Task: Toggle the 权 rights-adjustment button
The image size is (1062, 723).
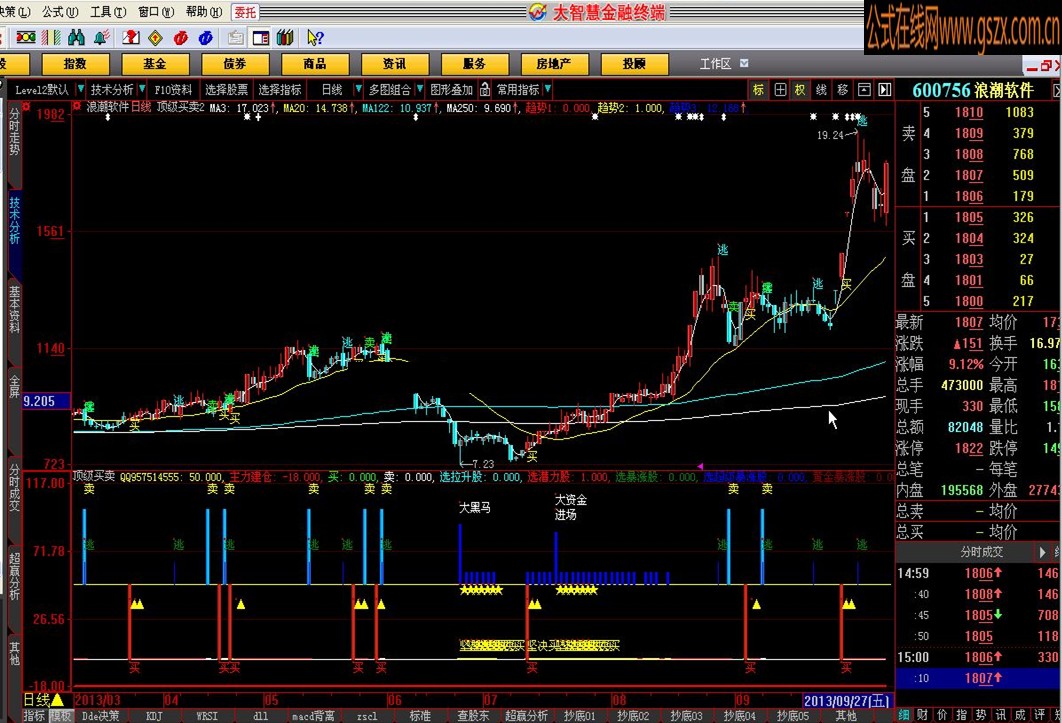Action: [800, 90]
